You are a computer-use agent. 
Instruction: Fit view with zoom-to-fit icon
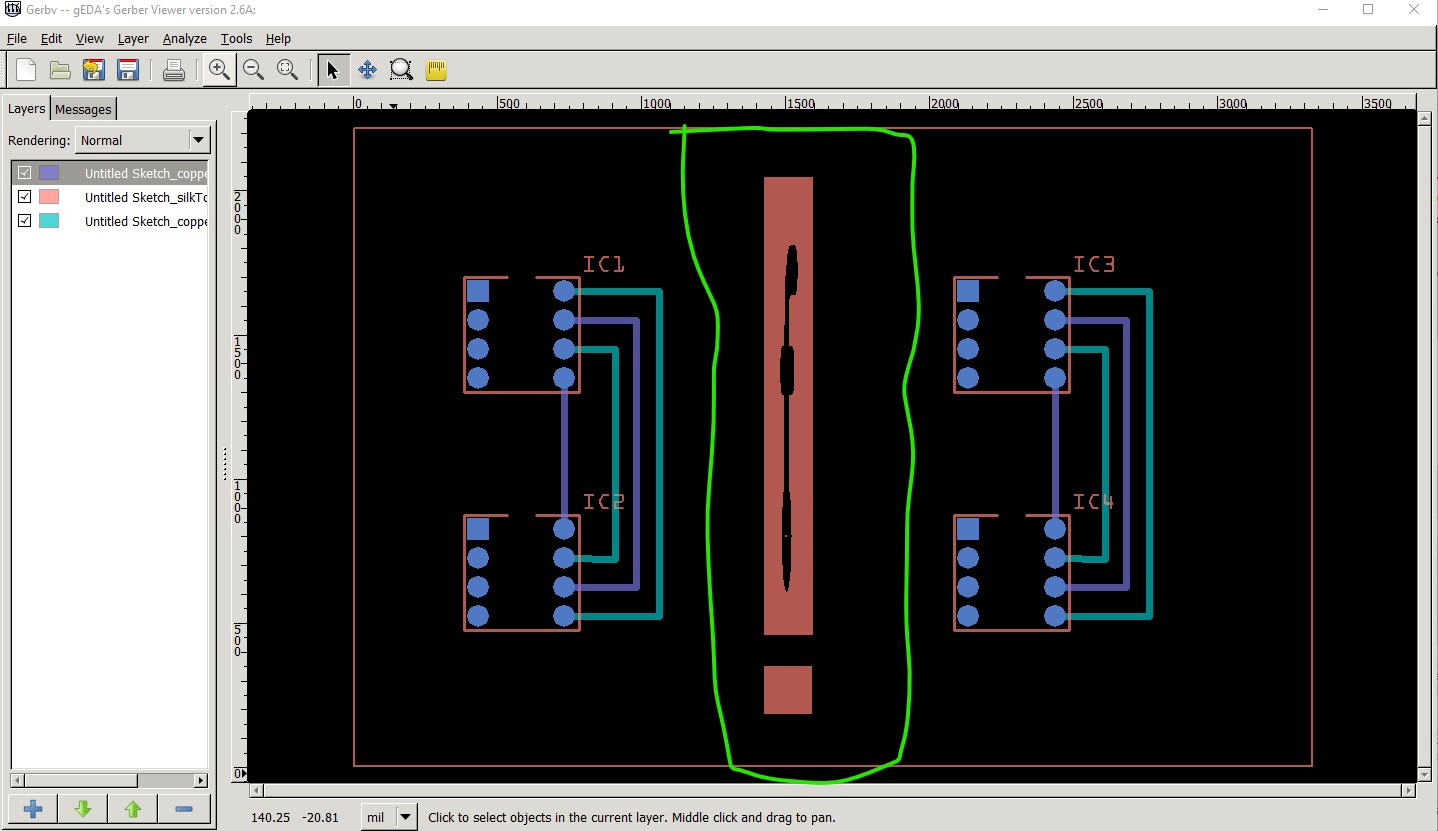click(x=287, y=70)
